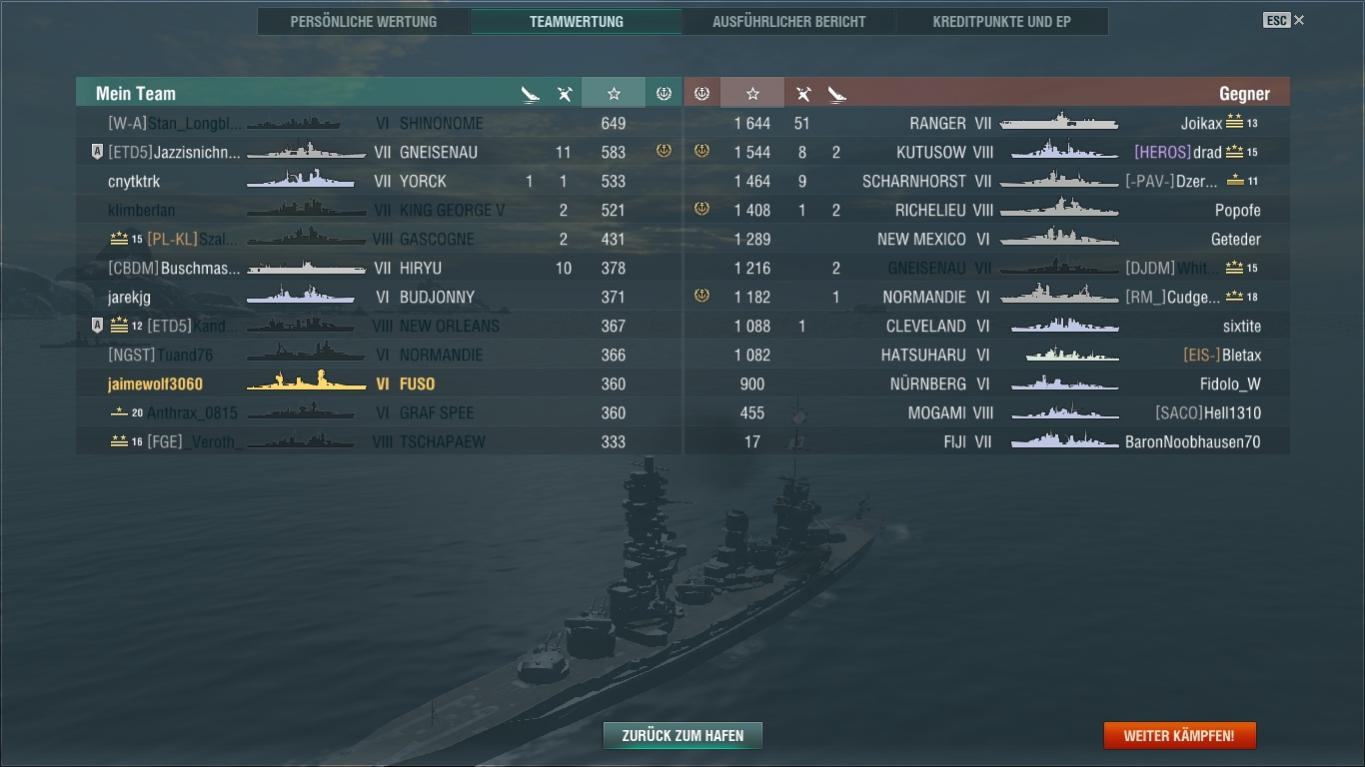Sort enemy team by star experience column
This screenshot has width=1365, height=767.
pos(752,93)
